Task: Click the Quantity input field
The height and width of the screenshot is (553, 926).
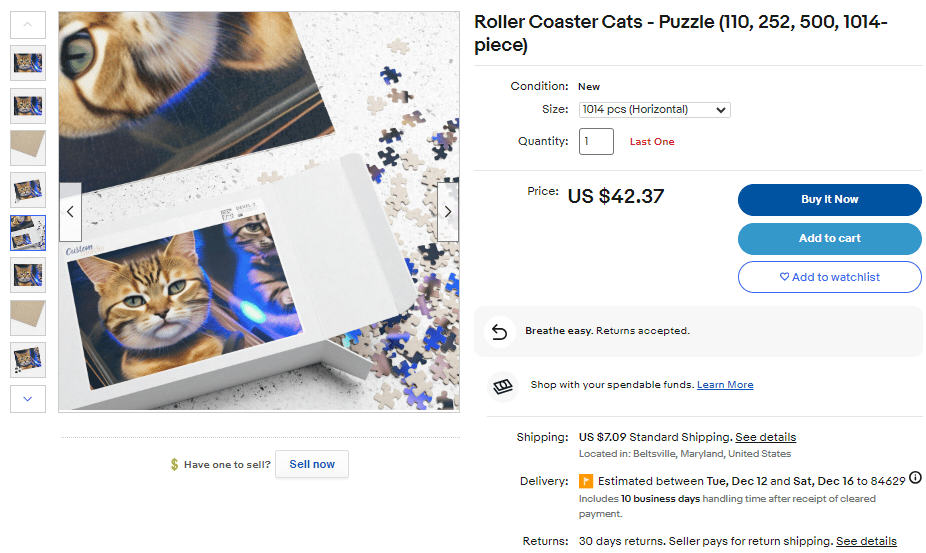Action: pyautogui.click(x=596, y=141)
